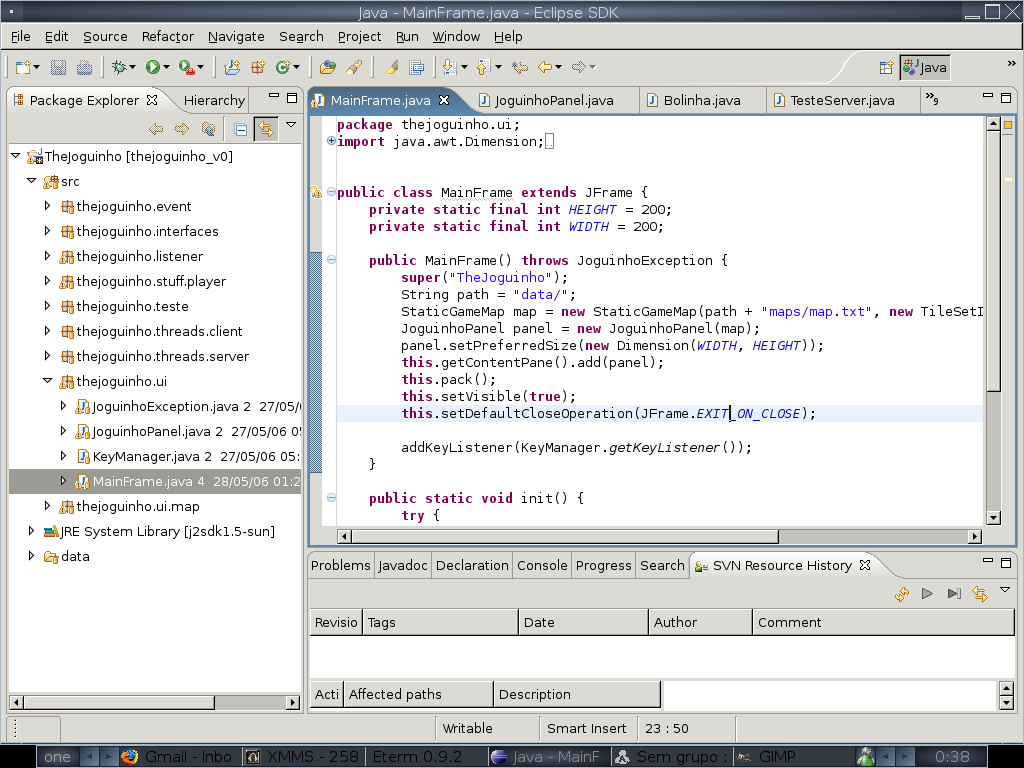
Task: Click the Save toolbar icon
Action: click(58, 67)
